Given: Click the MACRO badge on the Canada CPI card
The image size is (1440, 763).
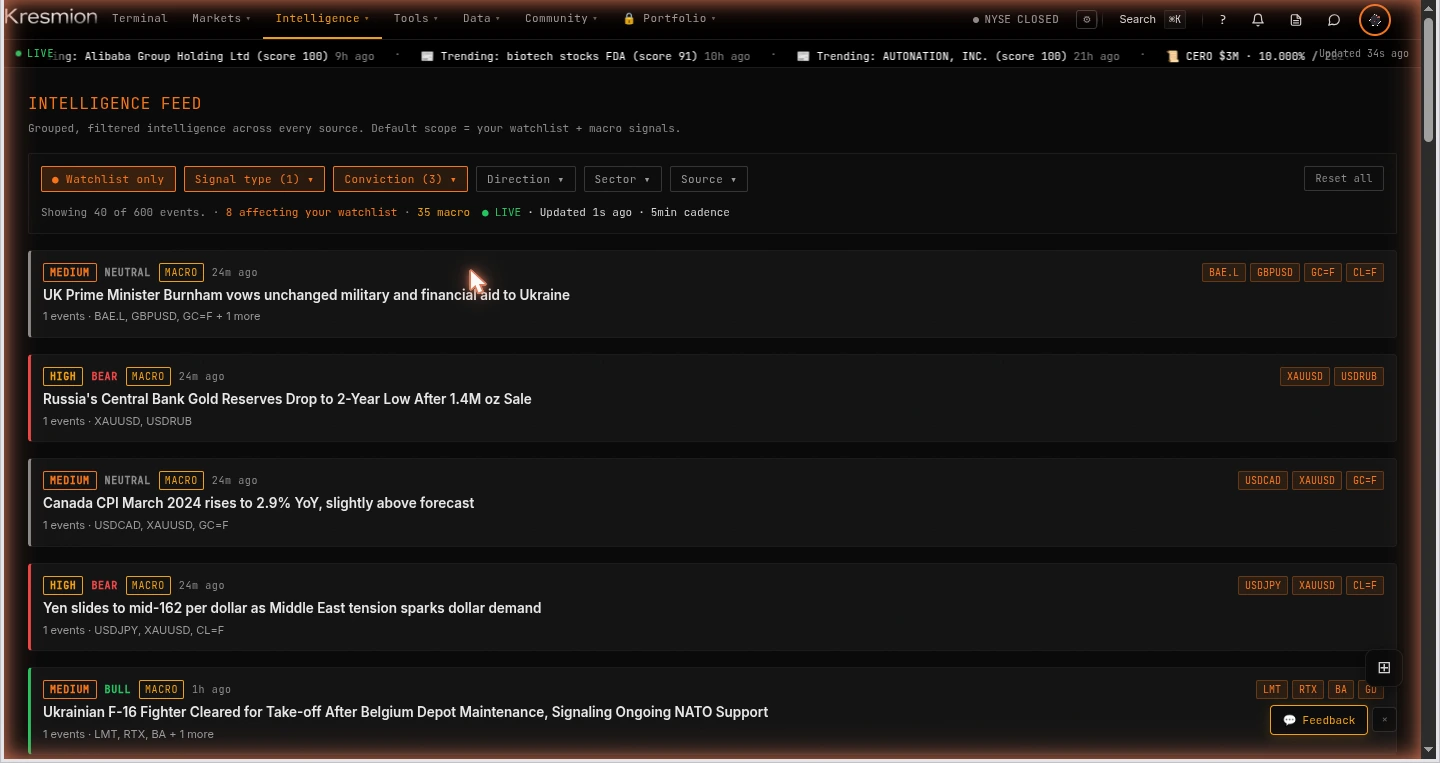Looking at the screenshot, I should [181, 480].
